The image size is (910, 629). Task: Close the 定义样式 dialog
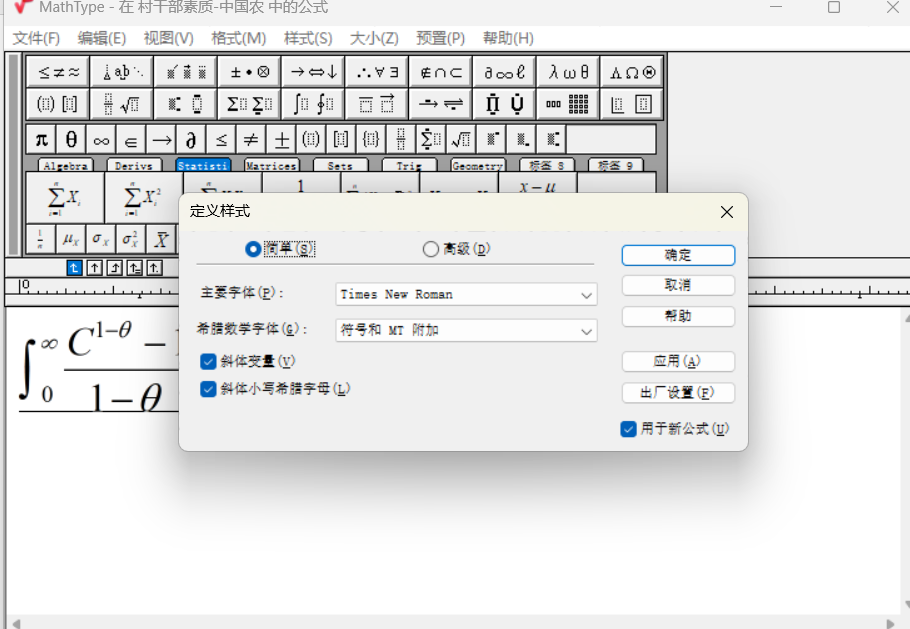click(727, 212)
